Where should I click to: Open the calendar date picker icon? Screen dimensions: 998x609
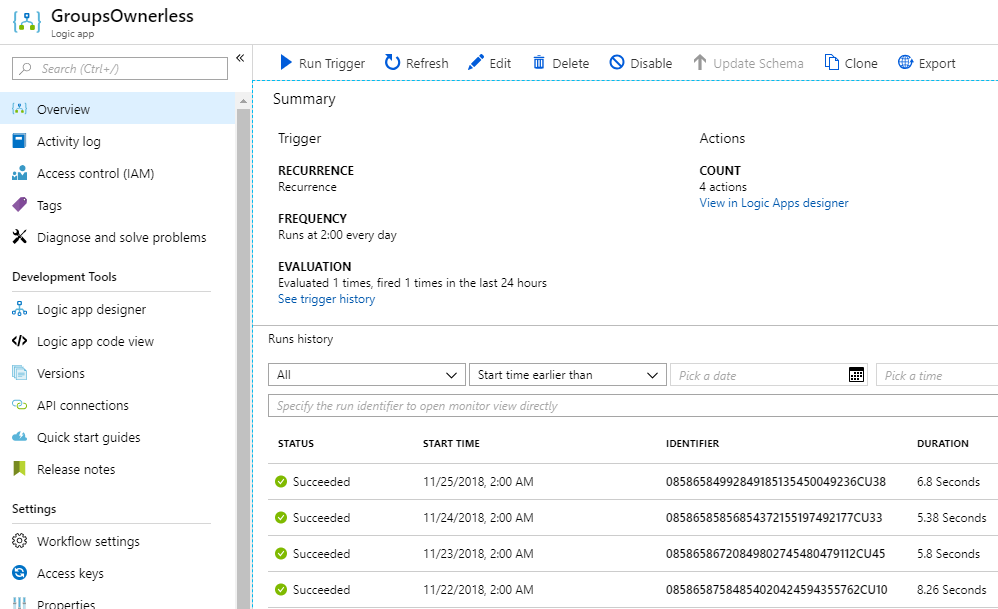pos(856,375)
